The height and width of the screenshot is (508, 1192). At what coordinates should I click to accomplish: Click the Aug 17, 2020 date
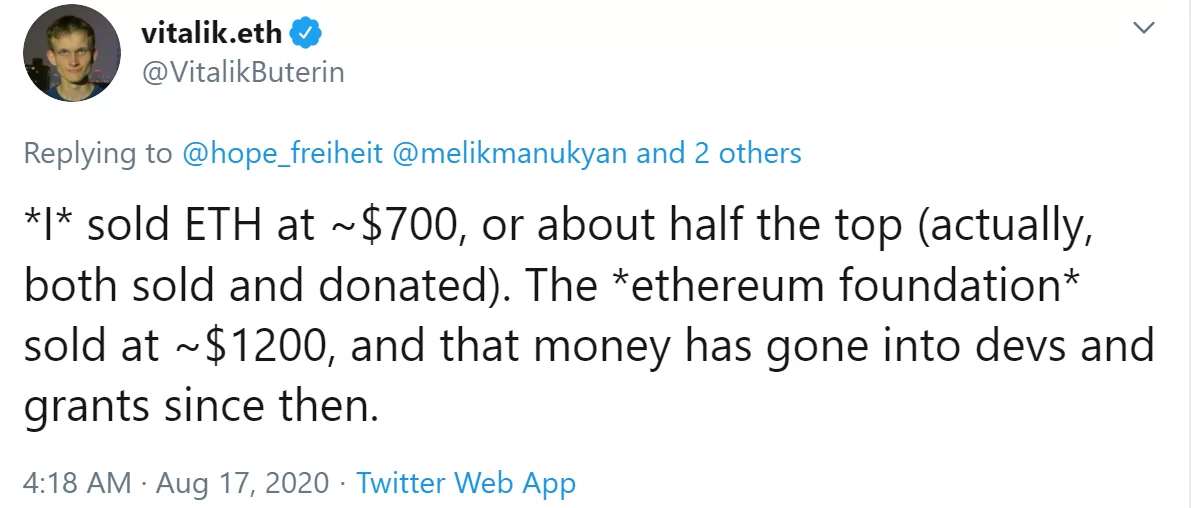click(x=241, y=483)
